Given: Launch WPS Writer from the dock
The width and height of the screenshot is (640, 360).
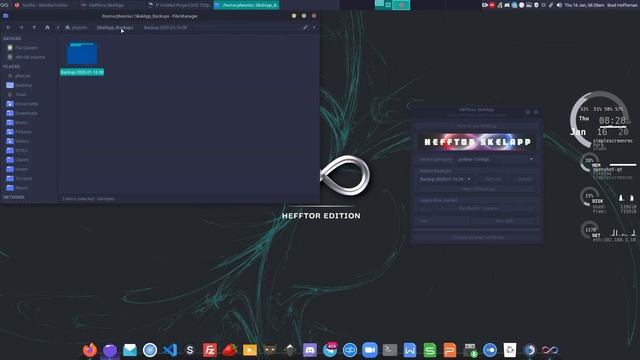Looking at the screenshot, I should click(410, 350).
